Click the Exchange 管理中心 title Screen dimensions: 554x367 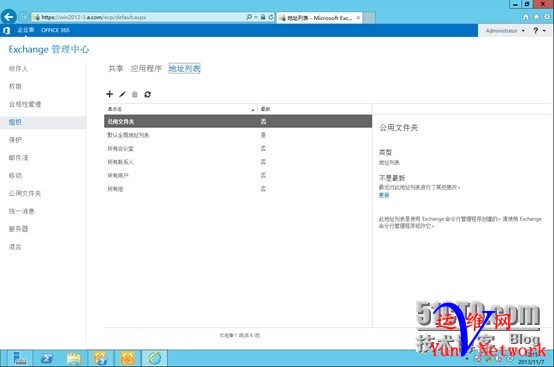(49, 49)
